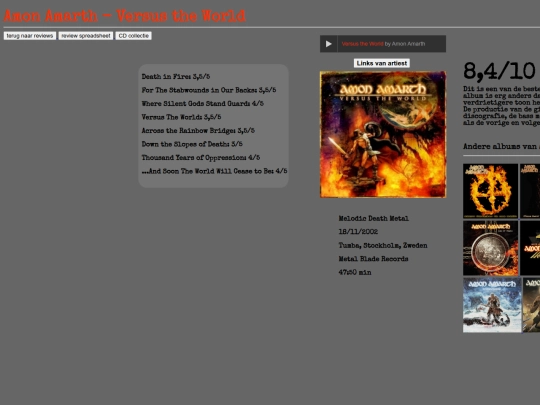Click the 'Melodic Death Metal' genre text

point(374,218)
